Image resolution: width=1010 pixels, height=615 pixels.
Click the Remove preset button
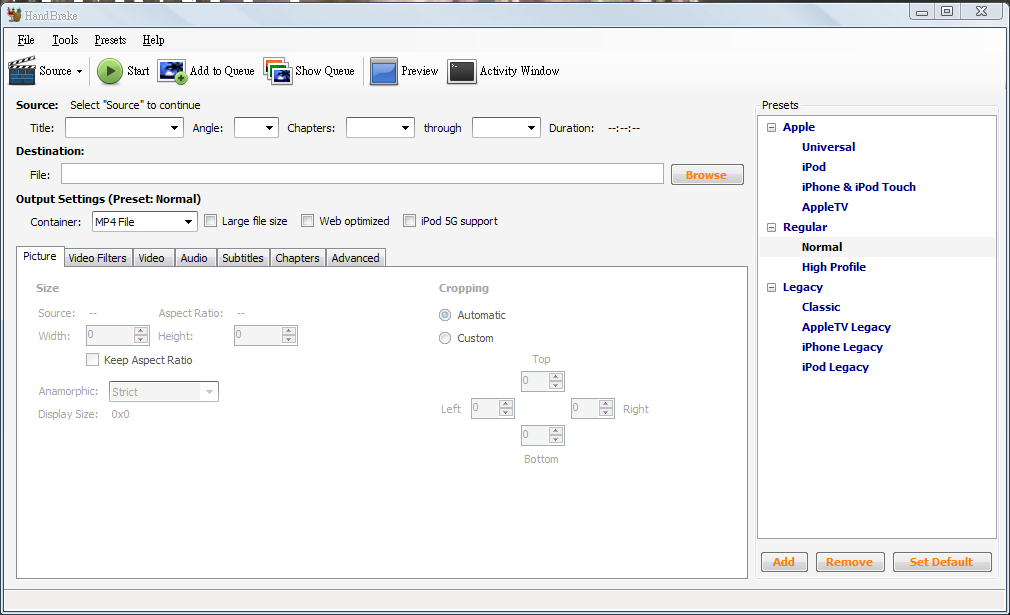[x=850, y=562]
